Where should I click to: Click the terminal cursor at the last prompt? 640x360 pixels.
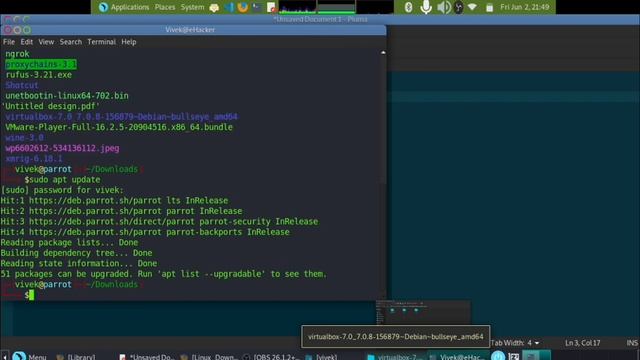click(x=31, y=295)
